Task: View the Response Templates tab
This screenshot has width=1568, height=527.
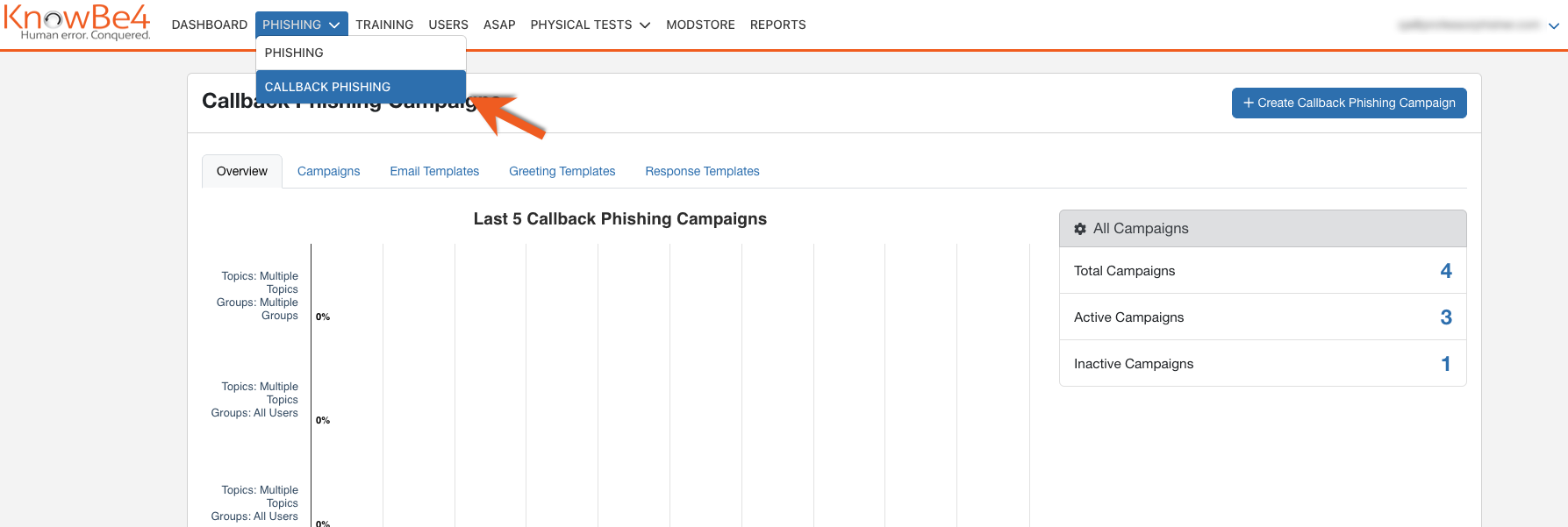Action: coord(702,171)
